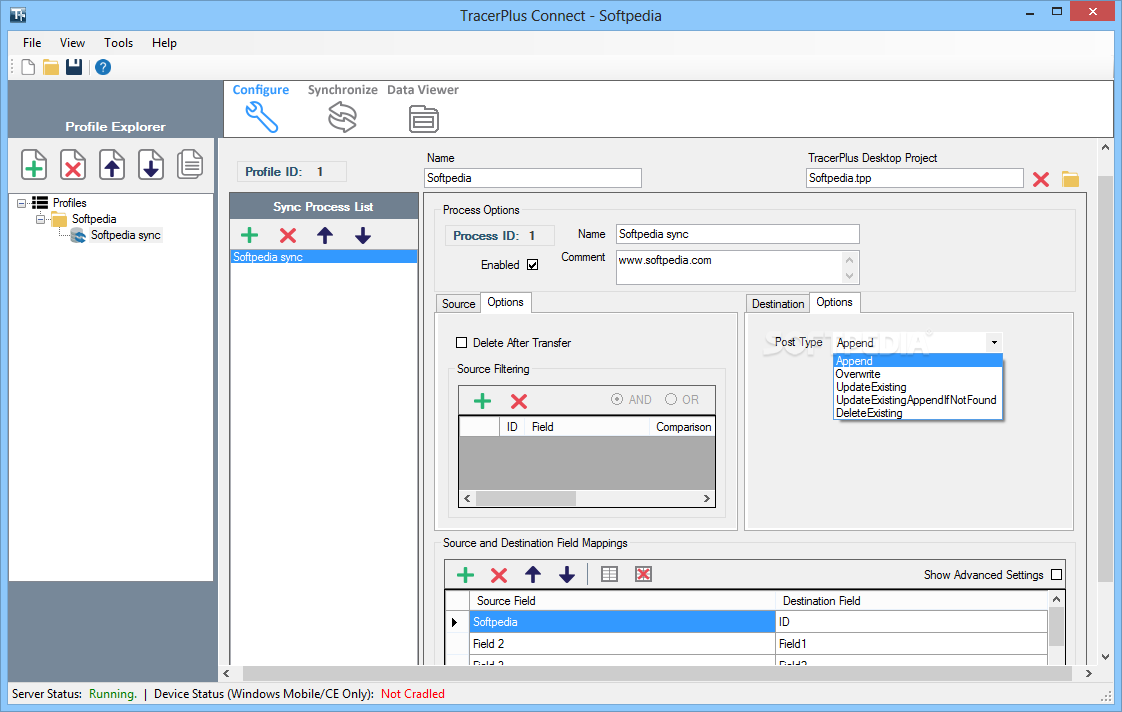Click the source filter horizontal scrollbar thumb
1122x712 pixels.
coord(525,498)
